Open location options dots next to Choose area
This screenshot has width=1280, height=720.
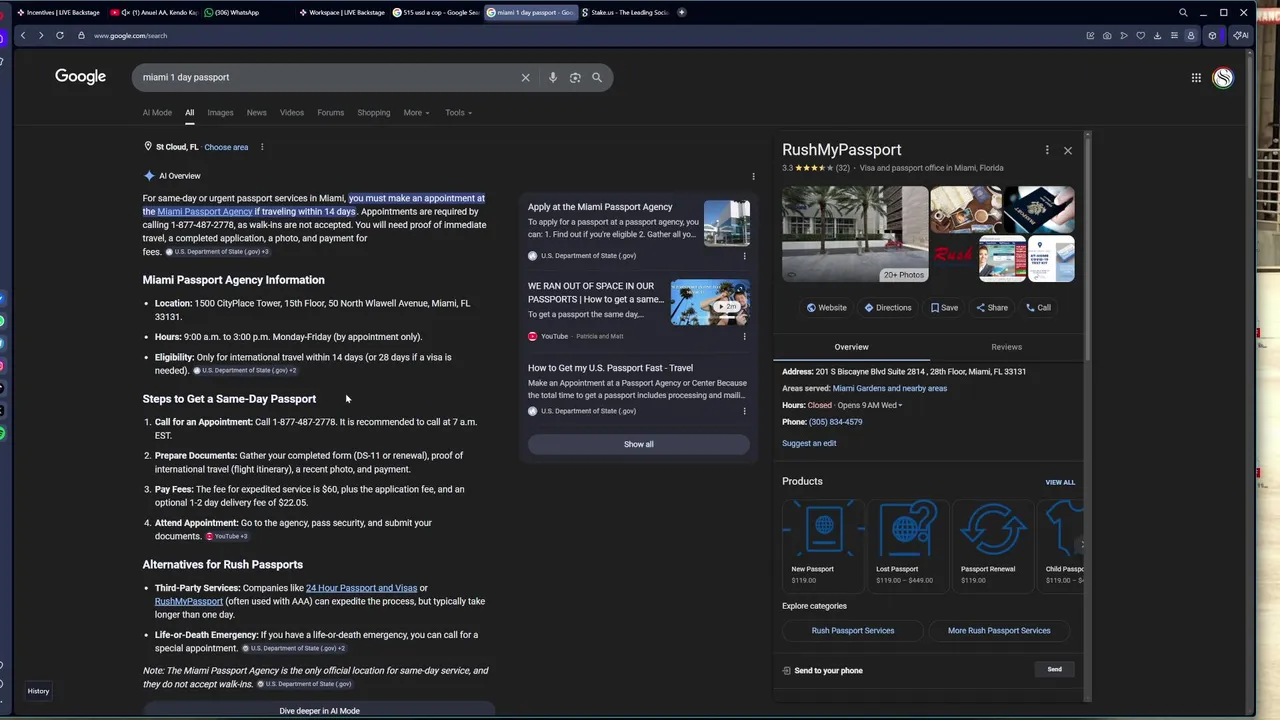pyautogui.click(x=262, y=147)
